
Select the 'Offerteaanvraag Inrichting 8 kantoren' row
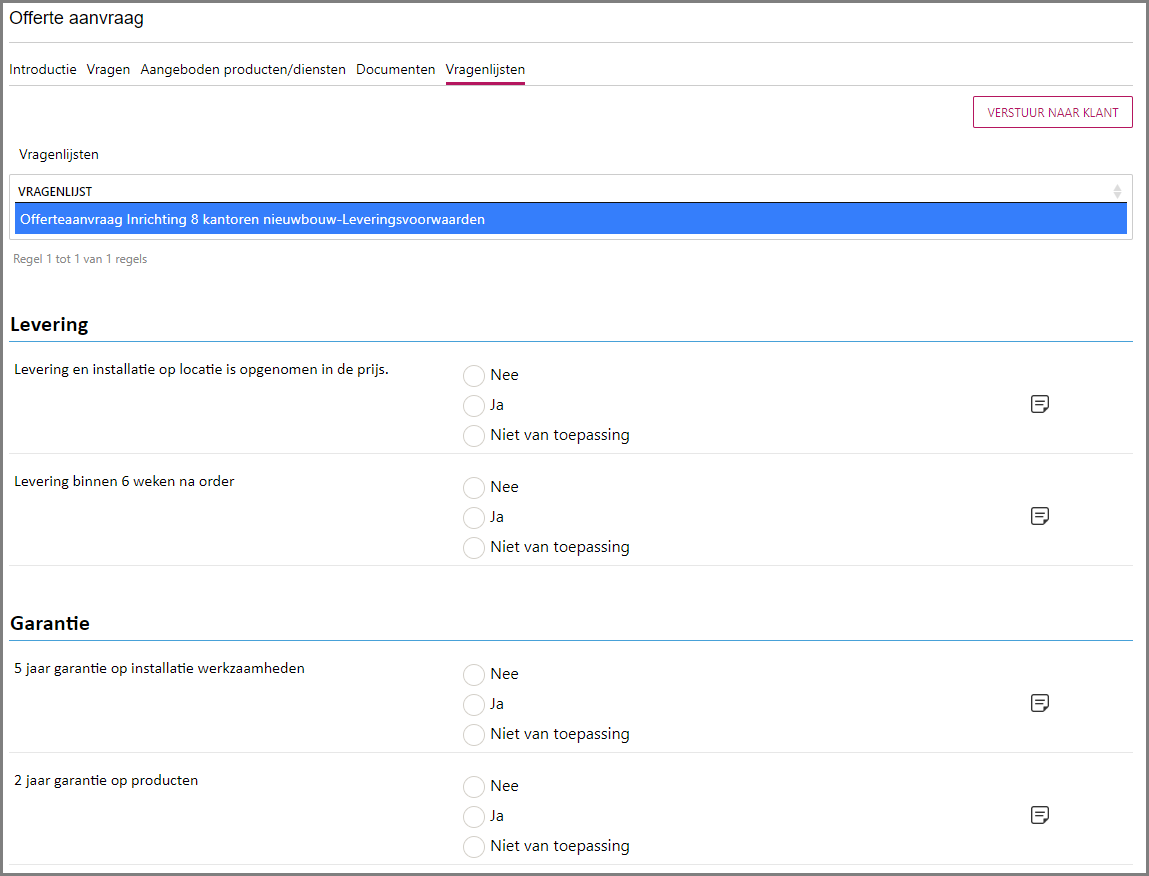coord(570,219)
